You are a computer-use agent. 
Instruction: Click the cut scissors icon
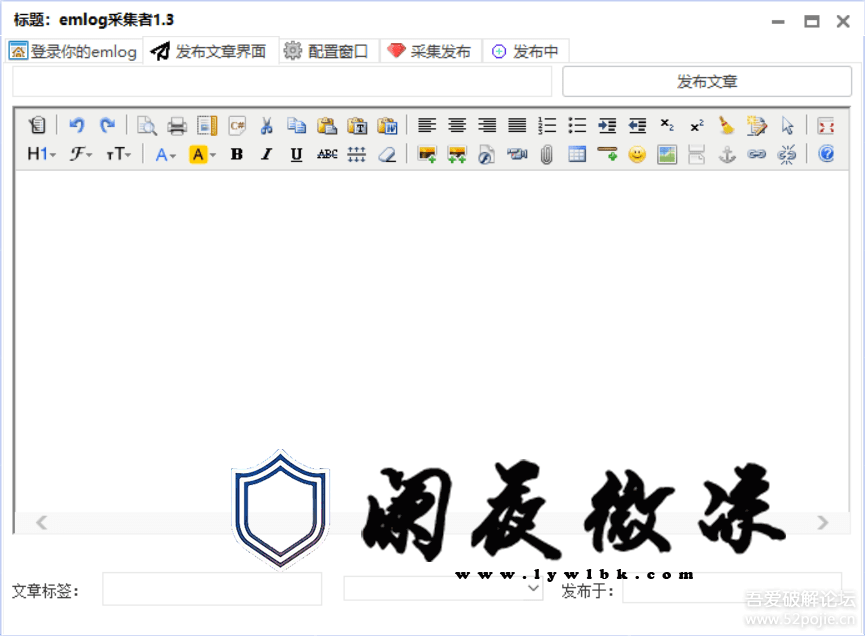coord(267,125)
